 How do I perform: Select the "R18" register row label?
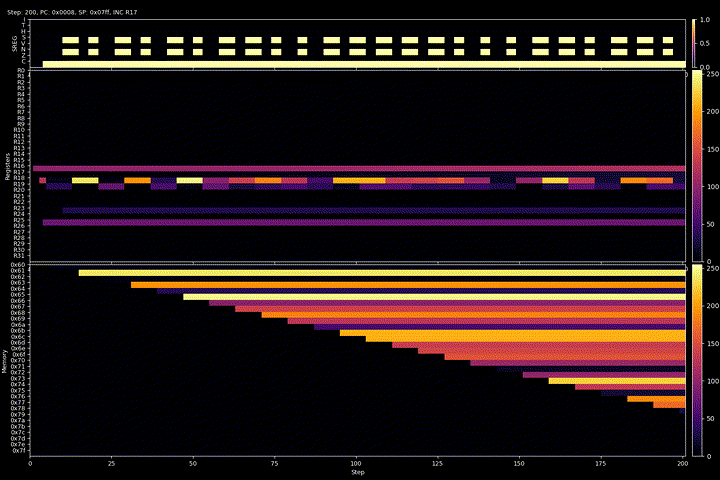(x=19, y=178)
